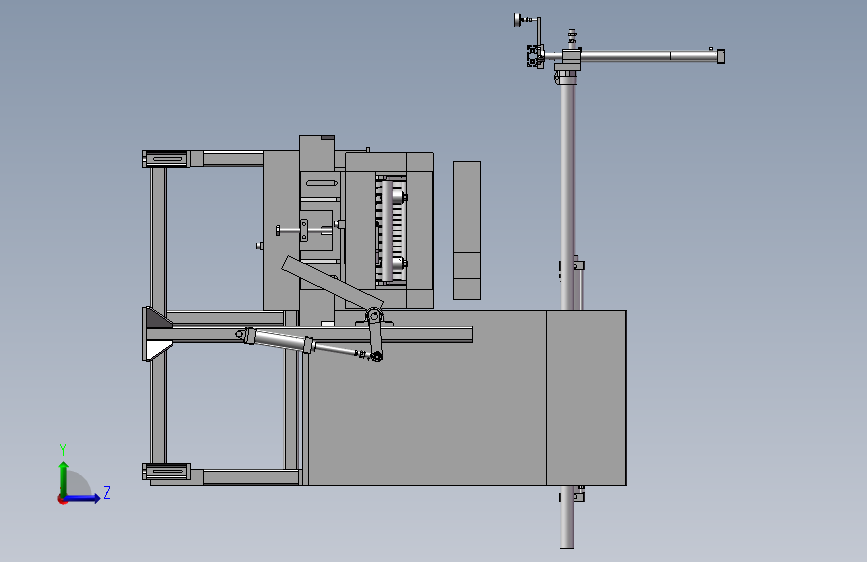Image resolution: width=867 pixels, height=562 pixels.
Task: Select the lower left slotted foot bracket
Action: pos(166,471)
